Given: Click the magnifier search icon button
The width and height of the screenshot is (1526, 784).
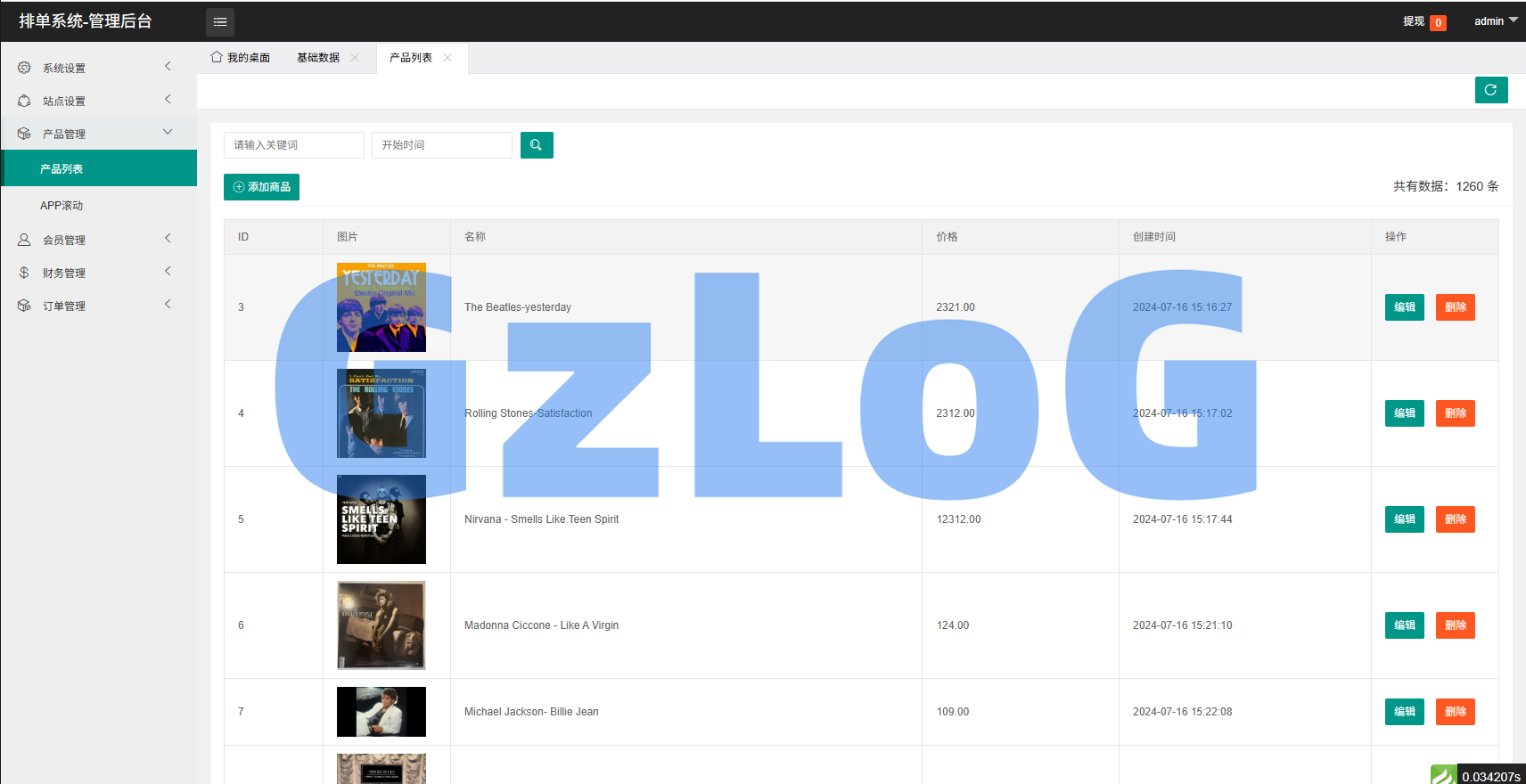Looking at the screenshot, I should pyautogui.click(x=537, y=145).
